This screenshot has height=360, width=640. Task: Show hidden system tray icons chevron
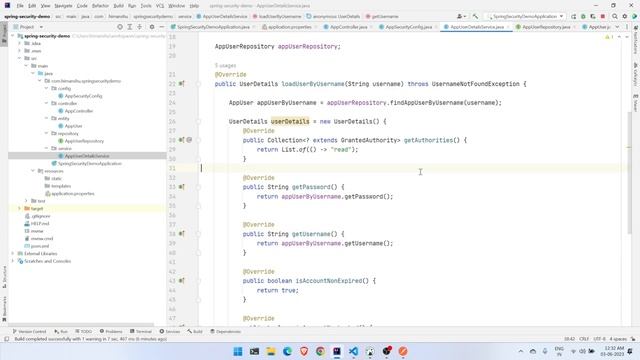tap(520, 351)
